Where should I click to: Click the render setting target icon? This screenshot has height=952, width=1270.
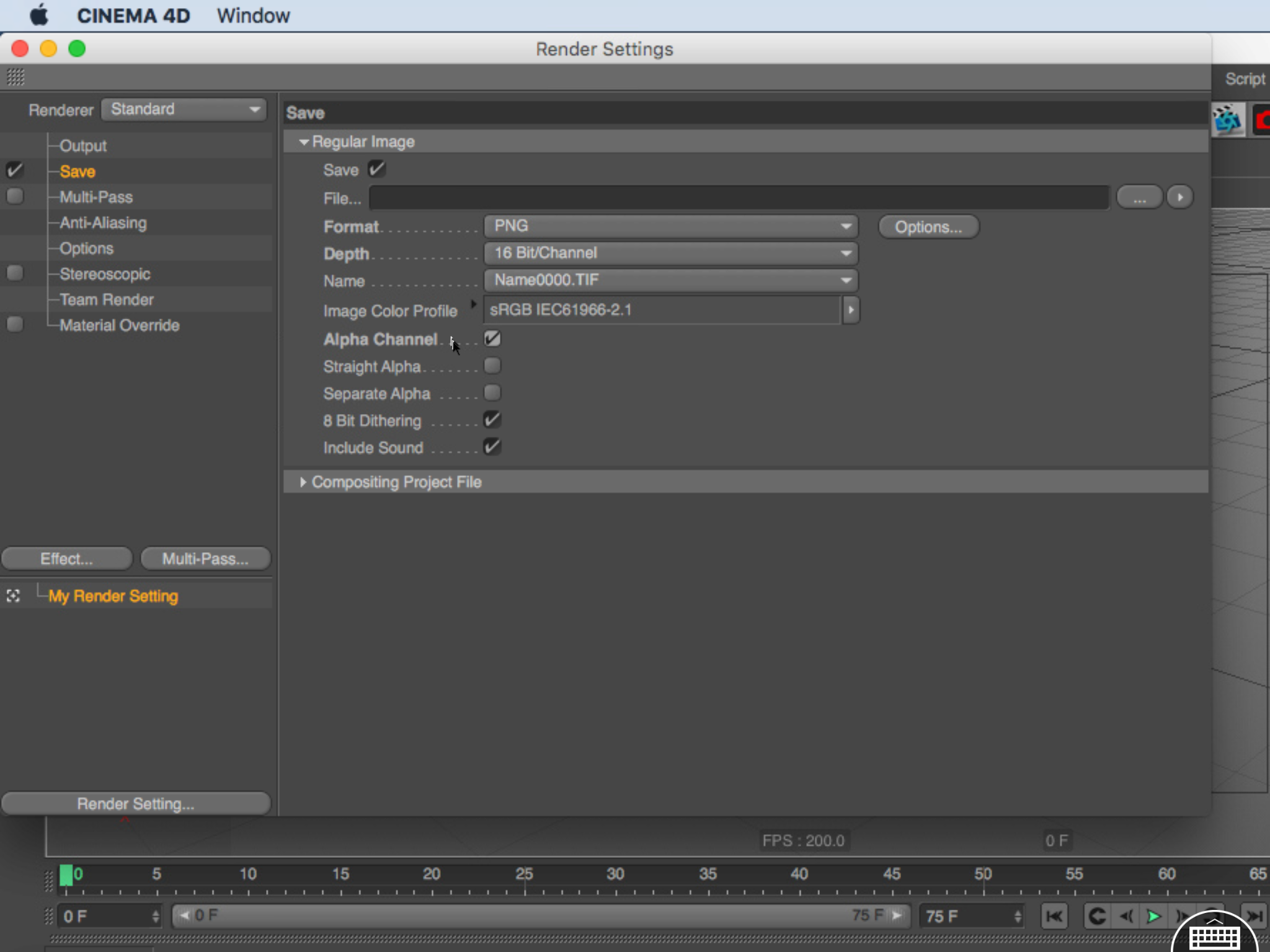point(14,596)
